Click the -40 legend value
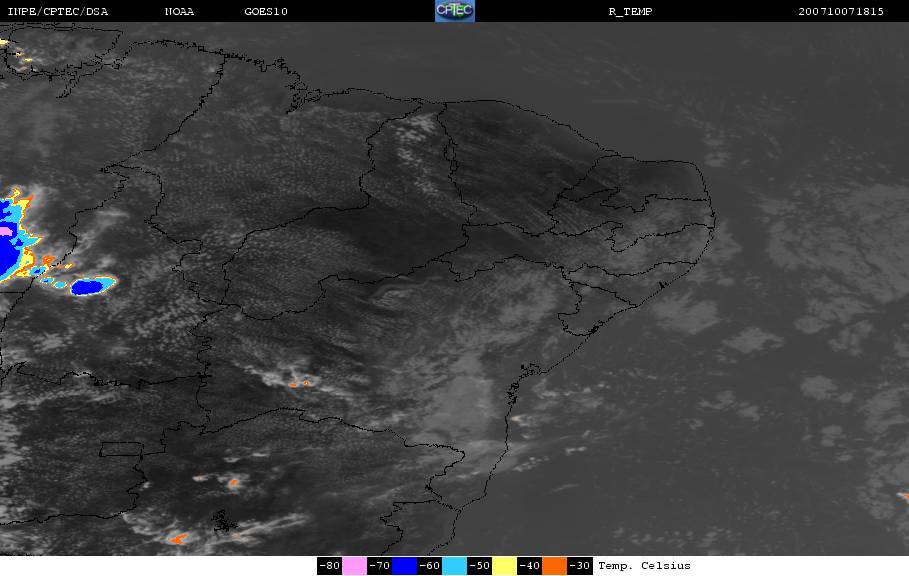Screen dimensions: 909x576 529,566
